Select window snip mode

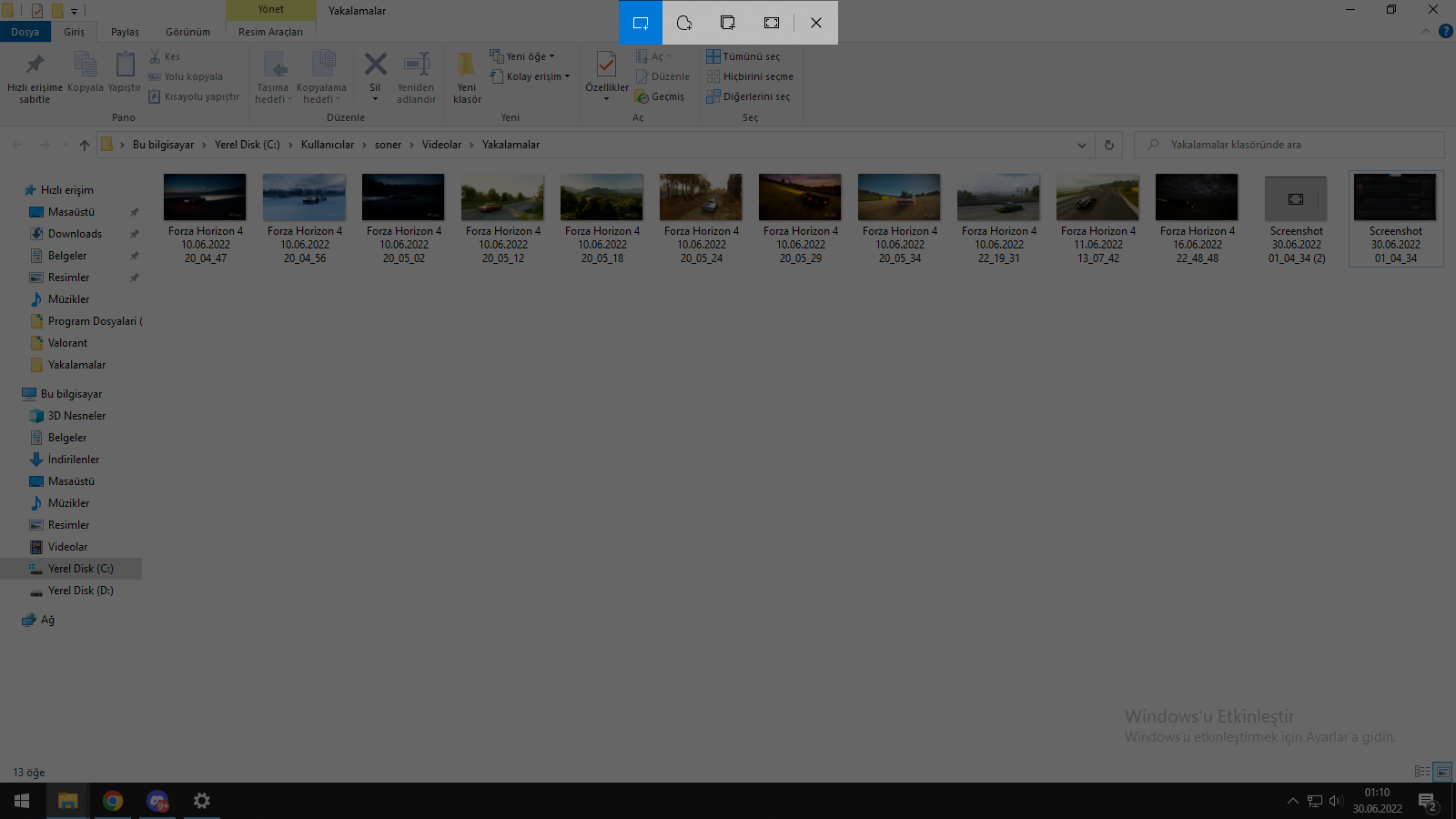[728, 23]
